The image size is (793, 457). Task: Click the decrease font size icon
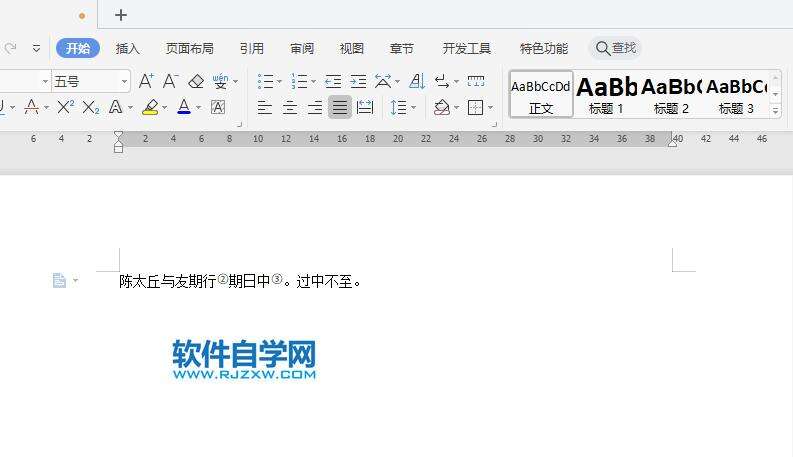(x=170, y=81)
